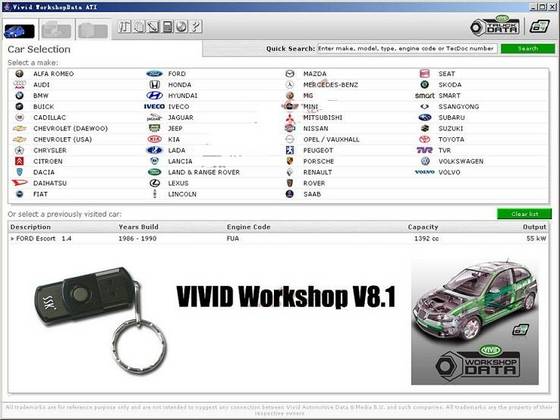This screenshot has height=420, width=560.
Task: Choose JEEP from the make list
Action: pos(175,128)
